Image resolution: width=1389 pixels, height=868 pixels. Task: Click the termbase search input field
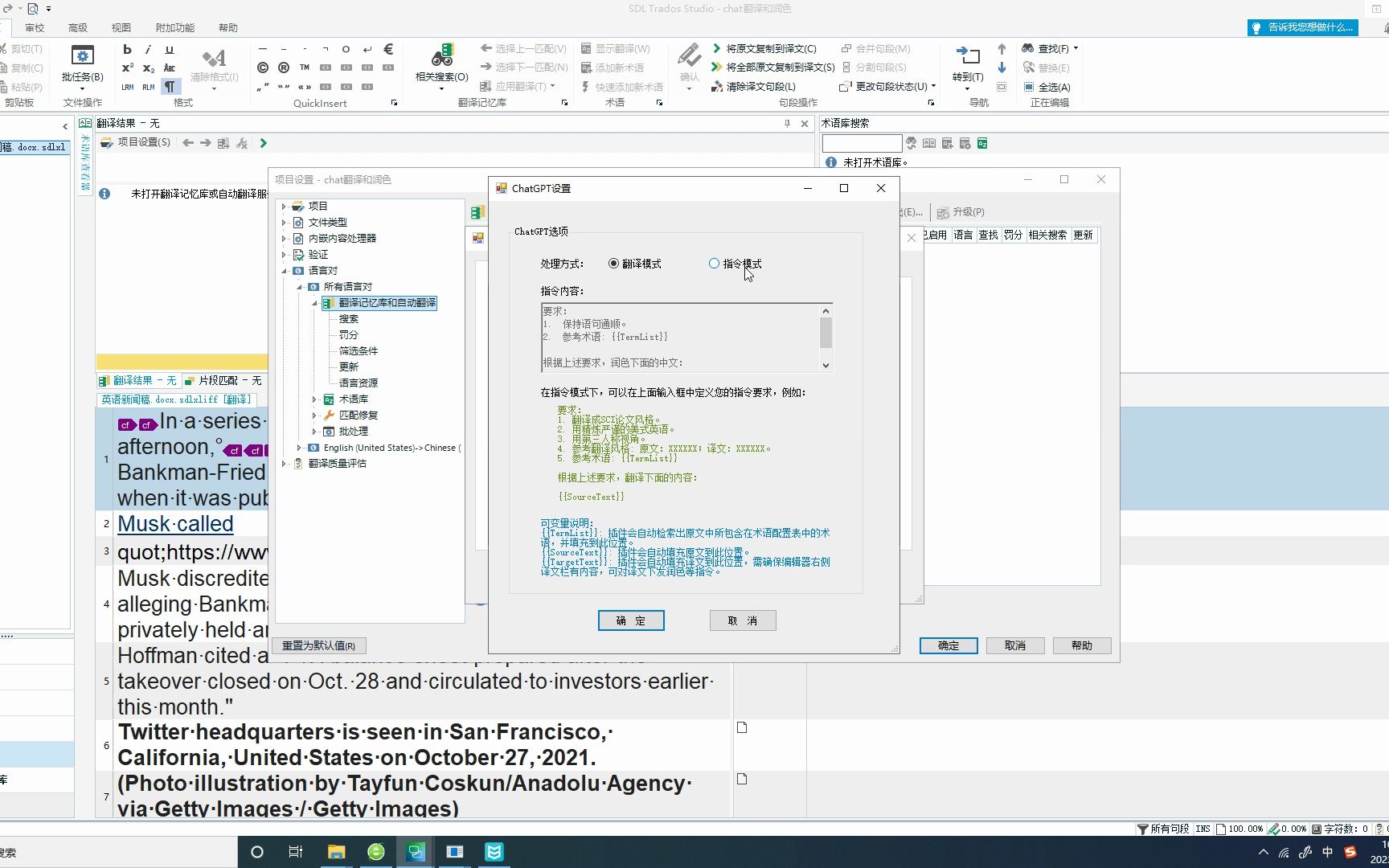862,143
